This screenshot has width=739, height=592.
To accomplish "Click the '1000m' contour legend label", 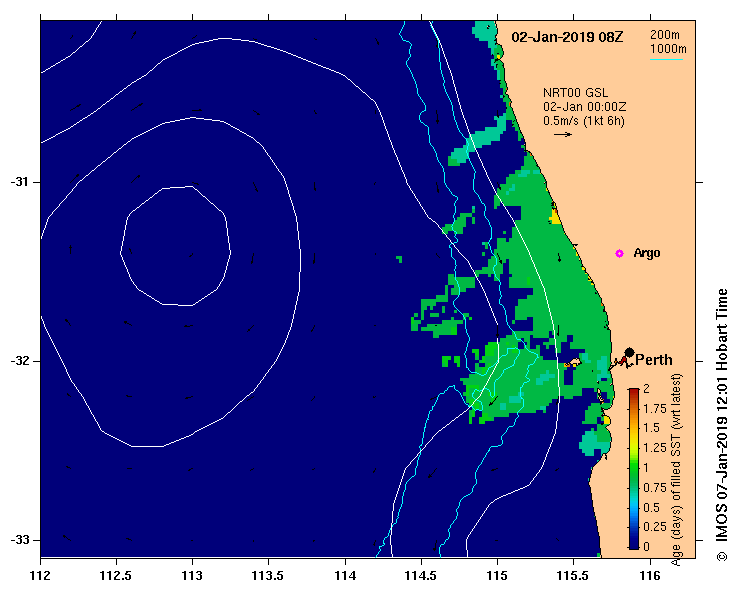I will click(668, 49).
